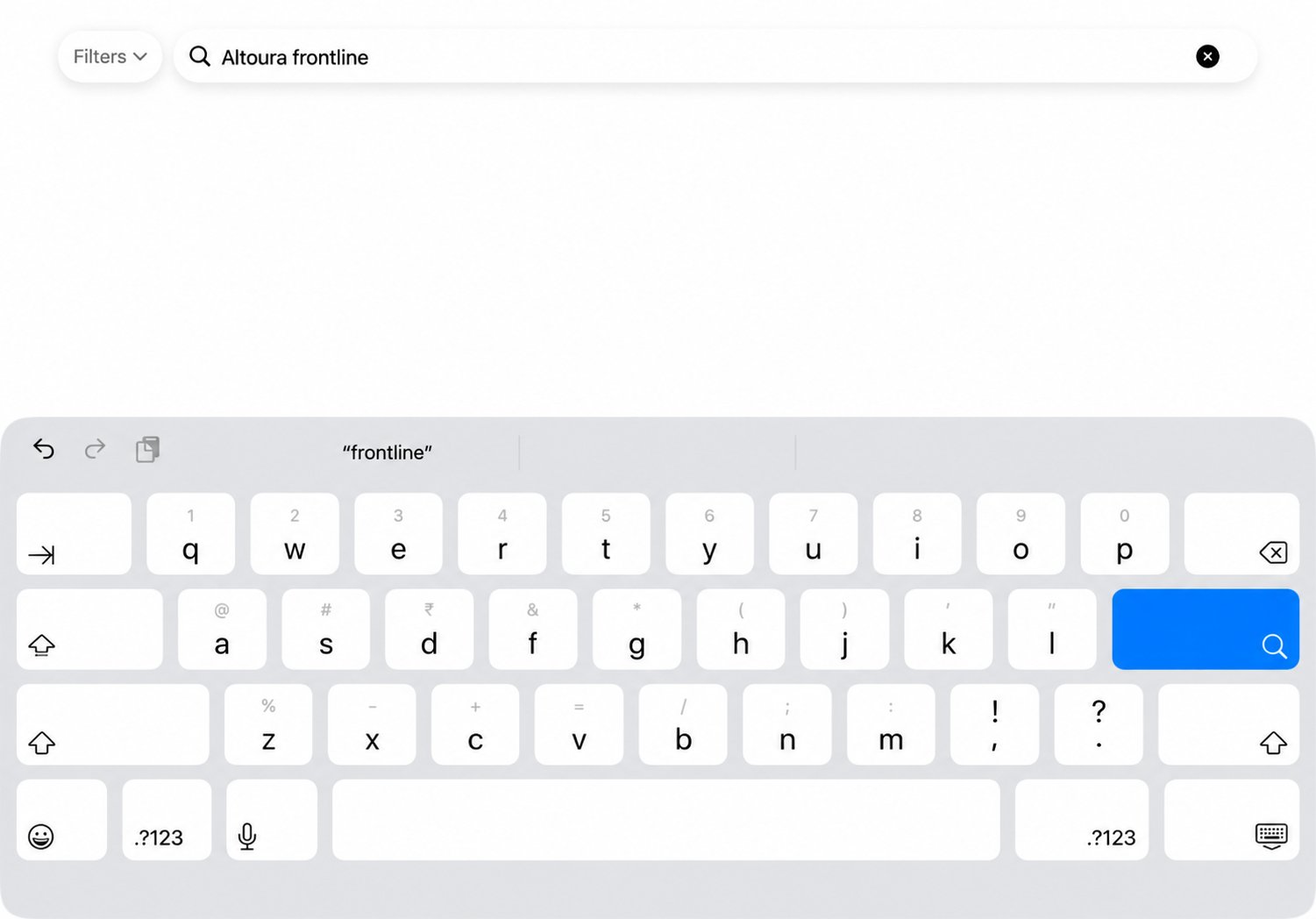The image size is (1316, 919).
Task: Tap the undo arrow on keyboard toolbar
Action: click(x=44, y=449)
